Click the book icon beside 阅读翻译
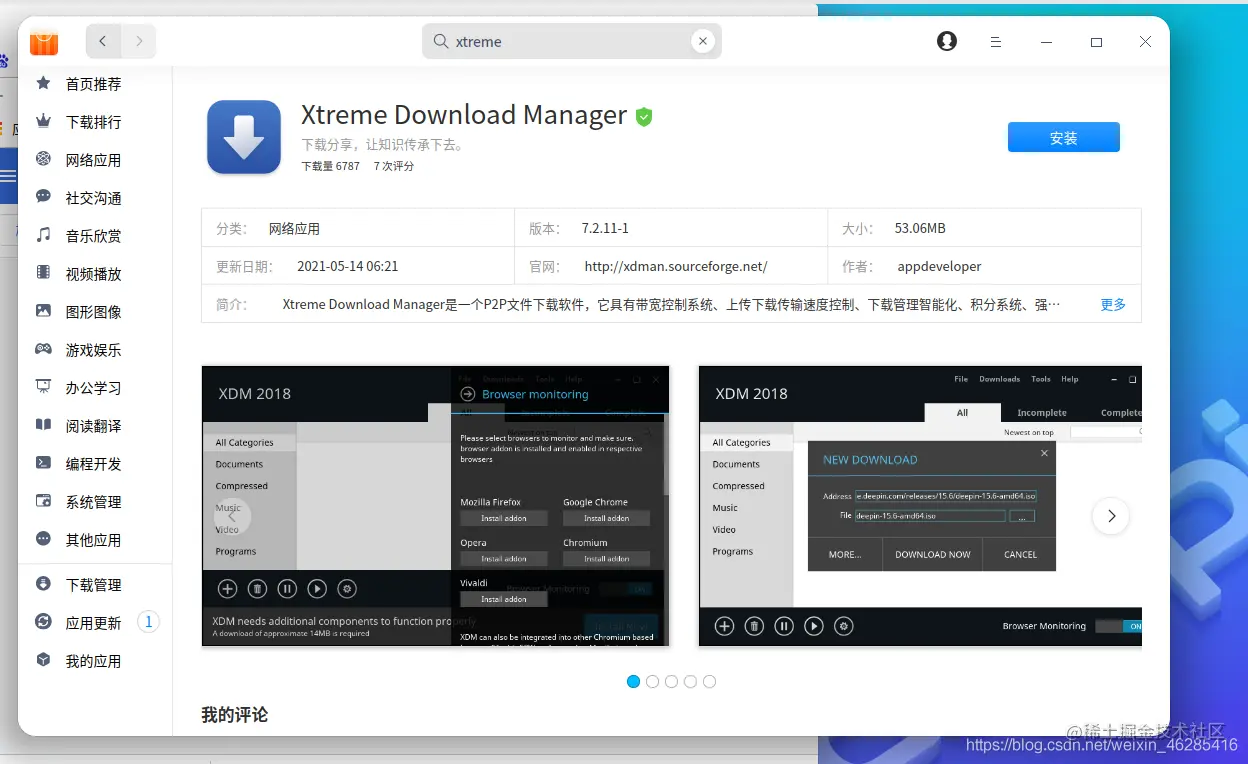Image resolution: width=1248 pixels, height=764 pixels. [43, 425]
